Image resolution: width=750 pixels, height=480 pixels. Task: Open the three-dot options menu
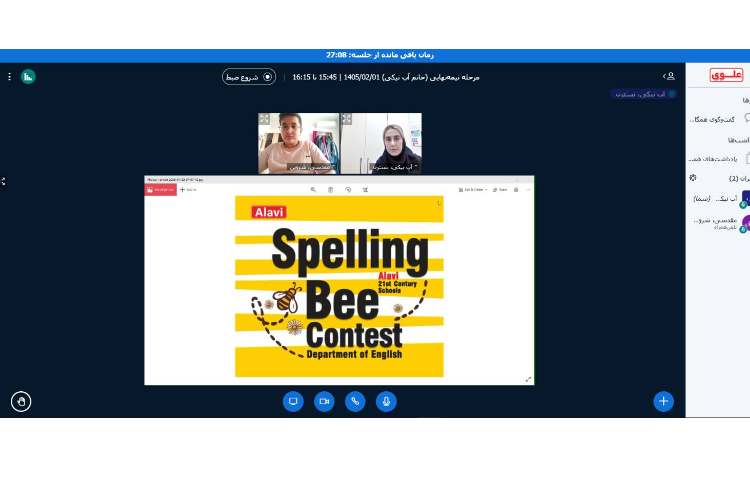(x=9, y=76)
